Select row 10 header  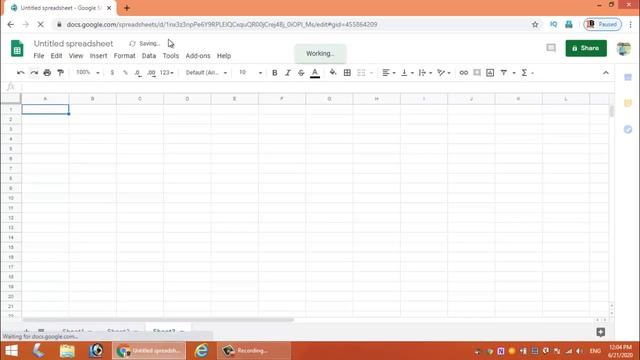pyautogui.click(x=11, y=198)
